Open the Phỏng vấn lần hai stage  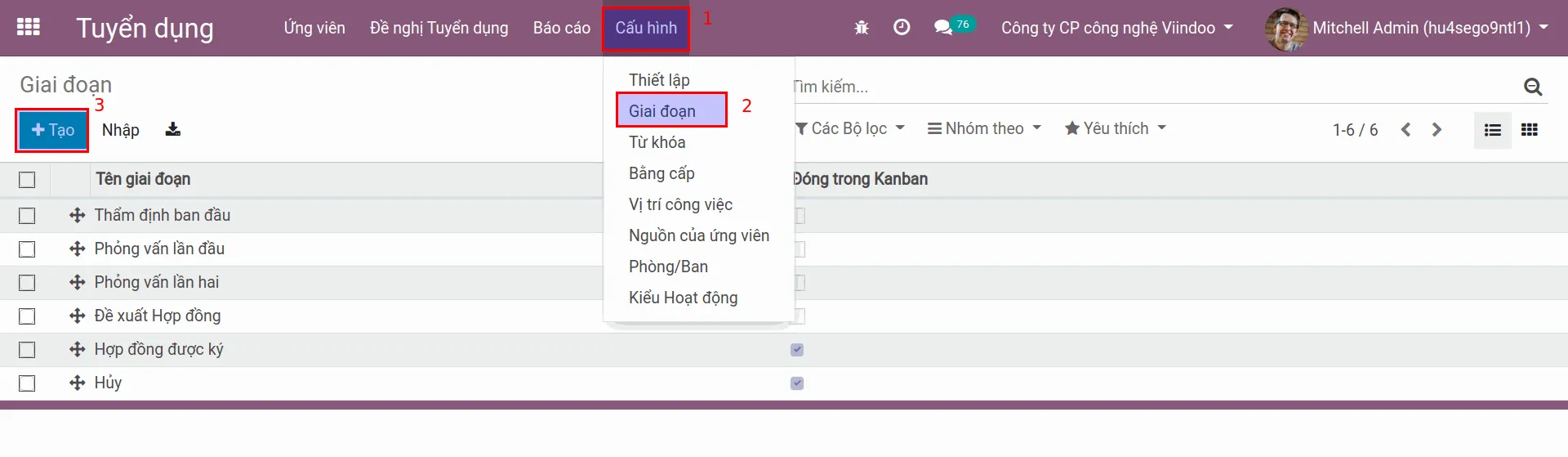point(157,282)
